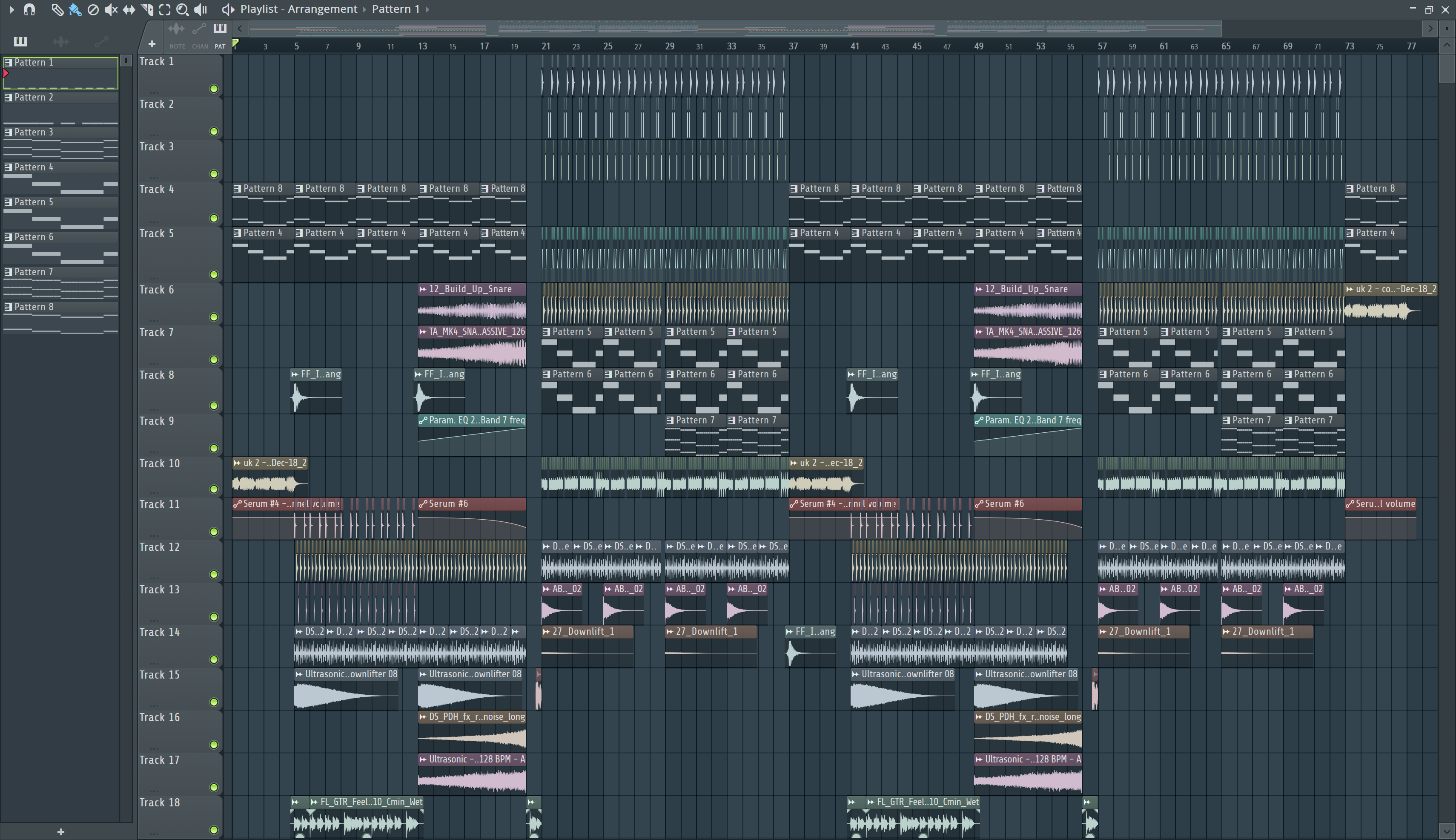The height and width of the screenshot is (840, 1456).
Task: Click the timeline overview scrollbar thumb
Action: (735, 28)
